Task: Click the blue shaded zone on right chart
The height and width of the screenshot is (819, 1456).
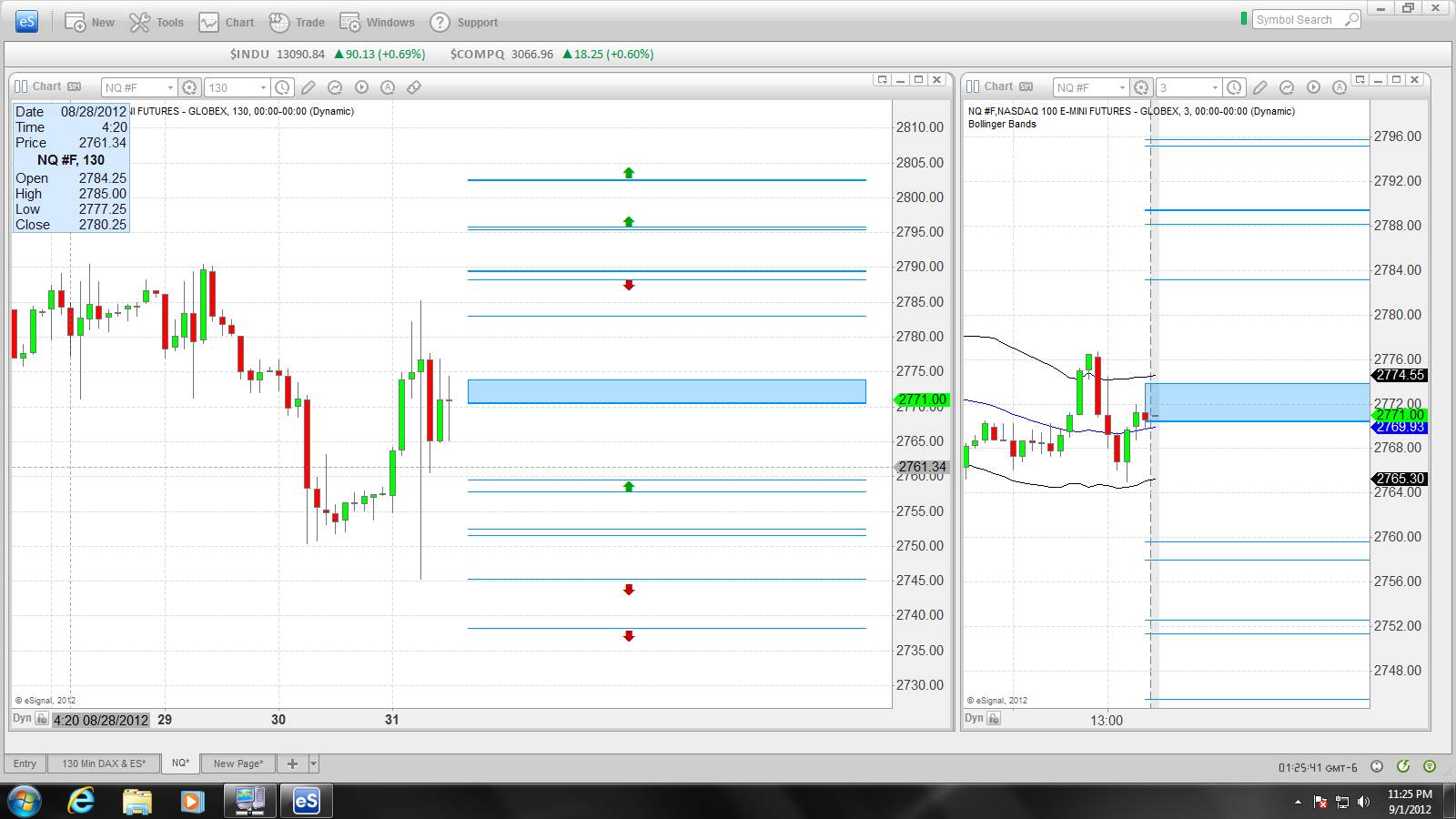Action: pos(1258,402)
